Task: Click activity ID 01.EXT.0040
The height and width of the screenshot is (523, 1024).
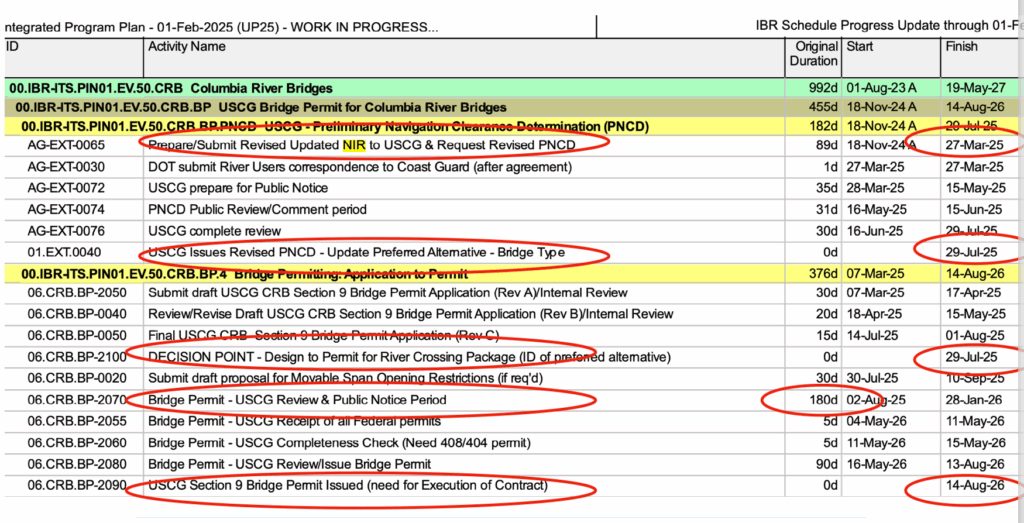Action: (x=64, y=252)
